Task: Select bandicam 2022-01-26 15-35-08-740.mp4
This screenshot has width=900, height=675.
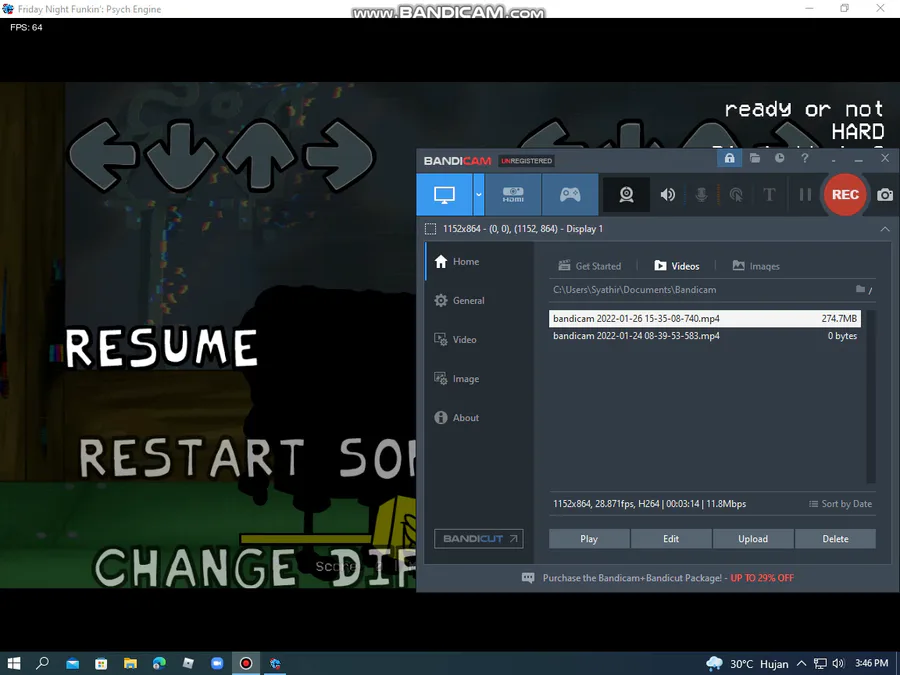Action: click(704, 319)
